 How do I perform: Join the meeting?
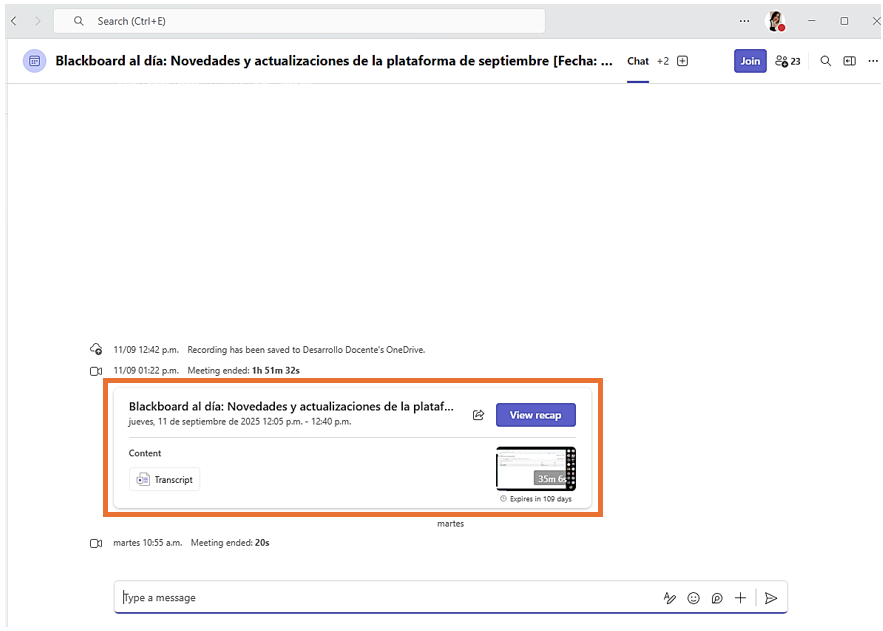coord(750,61)
